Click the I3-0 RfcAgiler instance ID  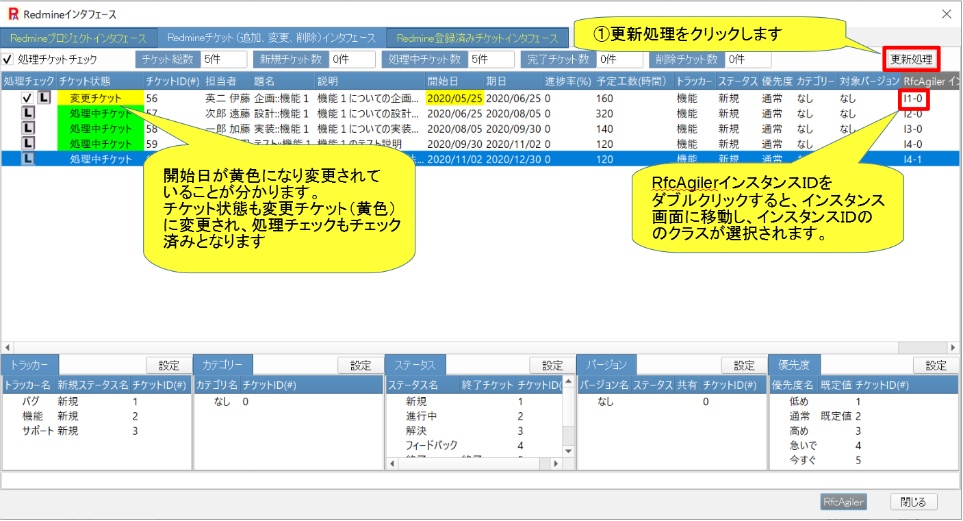coord(913,129)
